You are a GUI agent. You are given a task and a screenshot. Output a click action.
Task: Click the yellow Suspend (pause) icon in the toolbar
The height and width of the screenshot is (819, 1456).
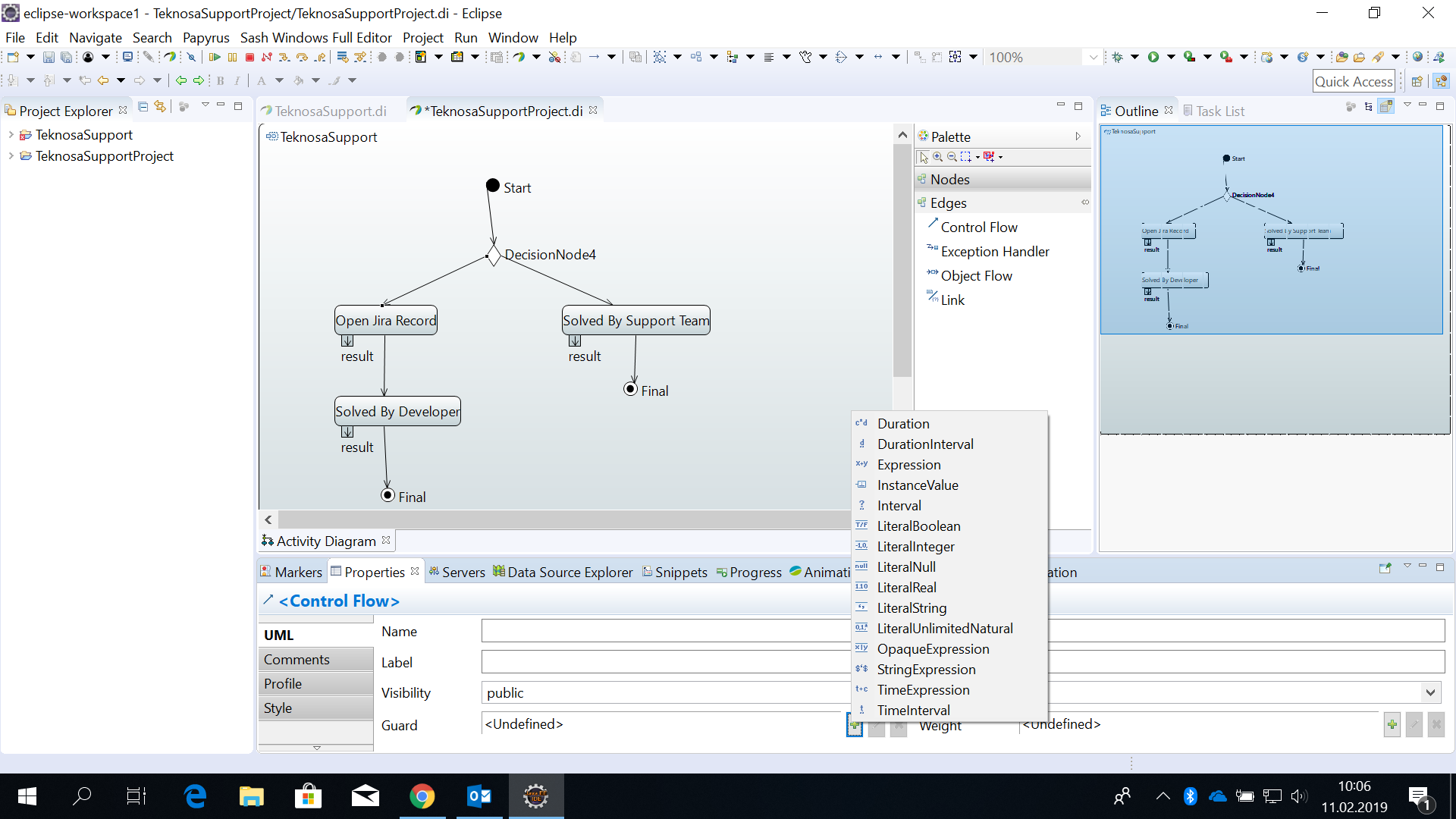click(233, 57)
